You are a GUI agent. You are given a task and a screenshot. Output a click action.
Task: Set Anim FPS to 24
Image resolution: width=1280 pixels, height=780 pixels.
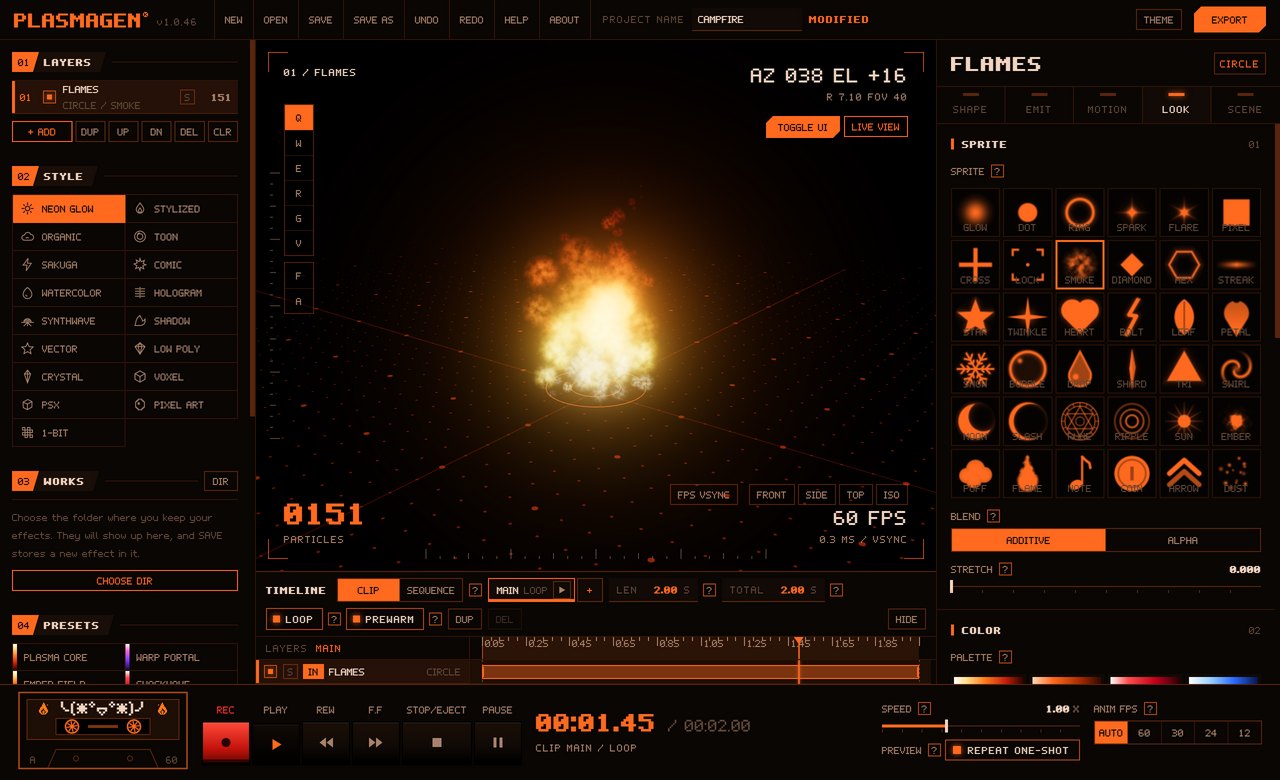pos(1211,733)
